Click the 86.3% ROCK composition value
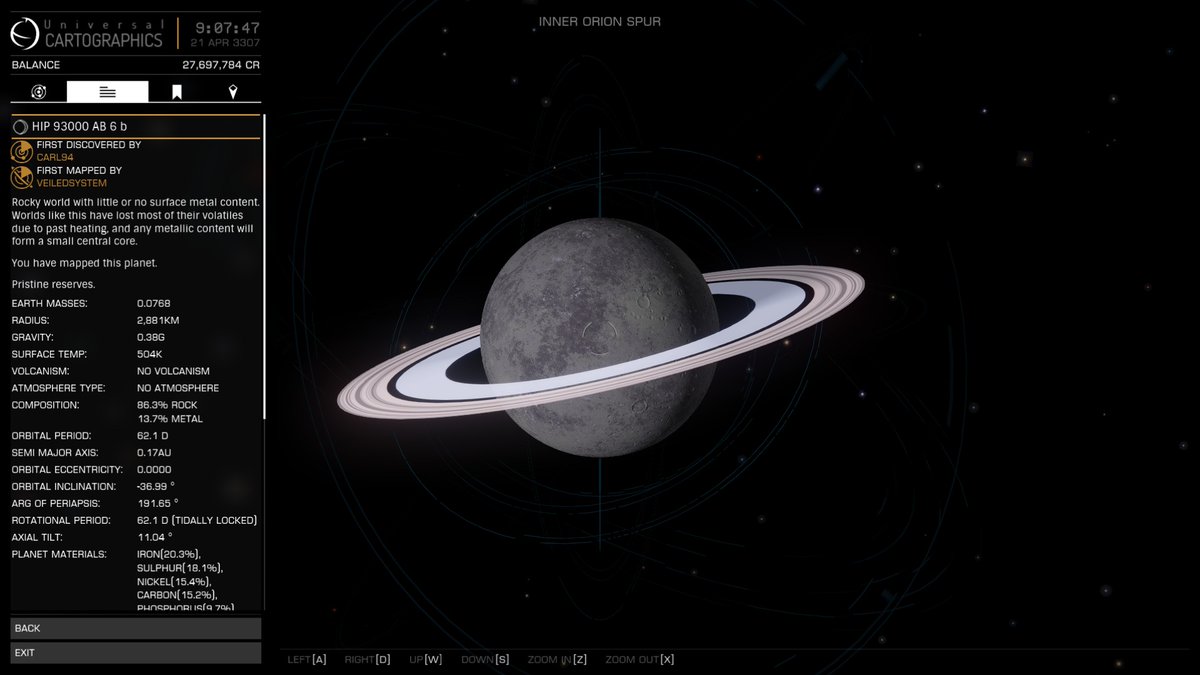The image size is (1200, 675). (x=168, y=405)
